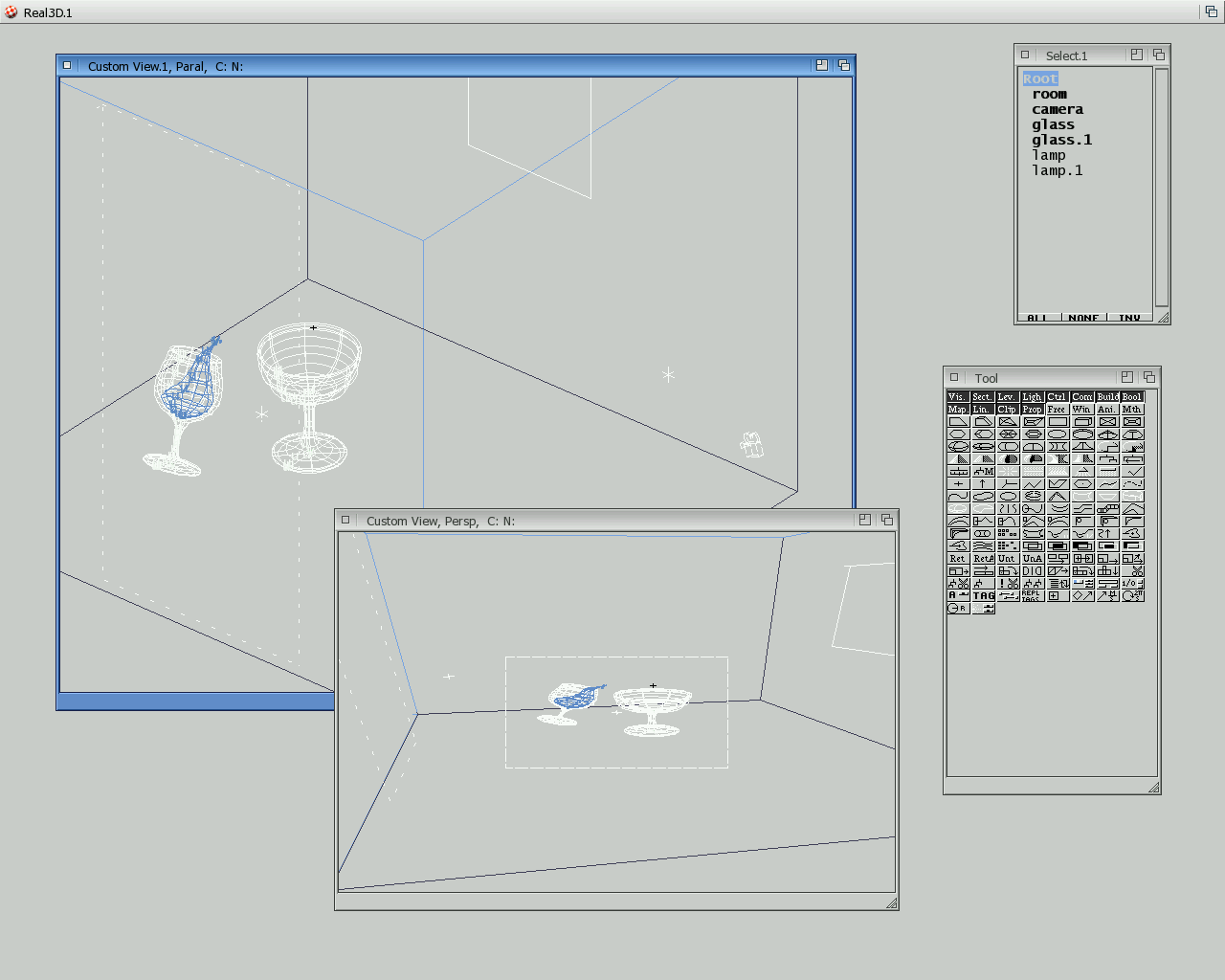
Task: Toggle the Vis. tool group
Action: (958, 396)
